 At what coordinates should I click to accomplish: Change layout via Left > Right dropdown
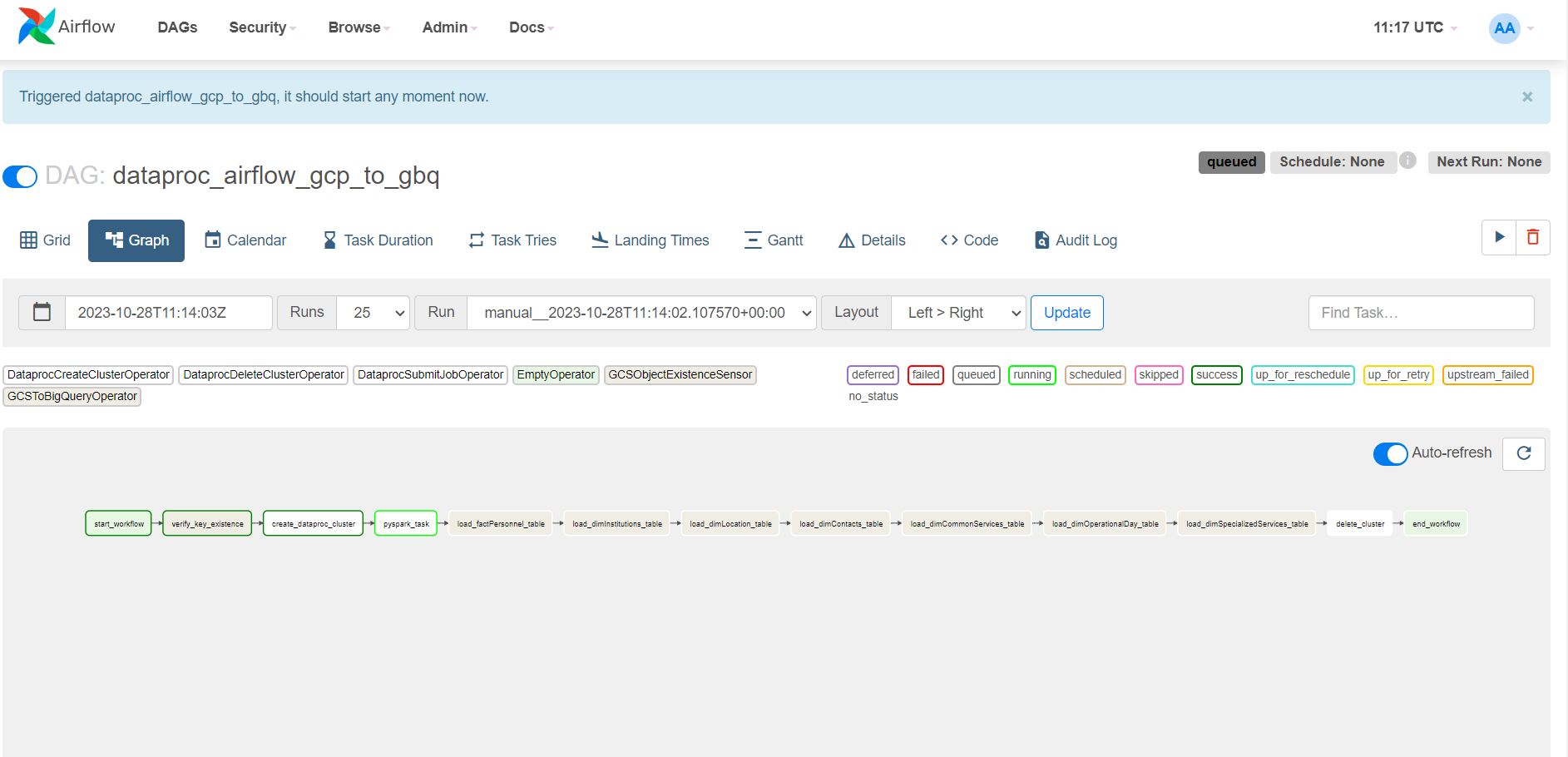point(958,313)
